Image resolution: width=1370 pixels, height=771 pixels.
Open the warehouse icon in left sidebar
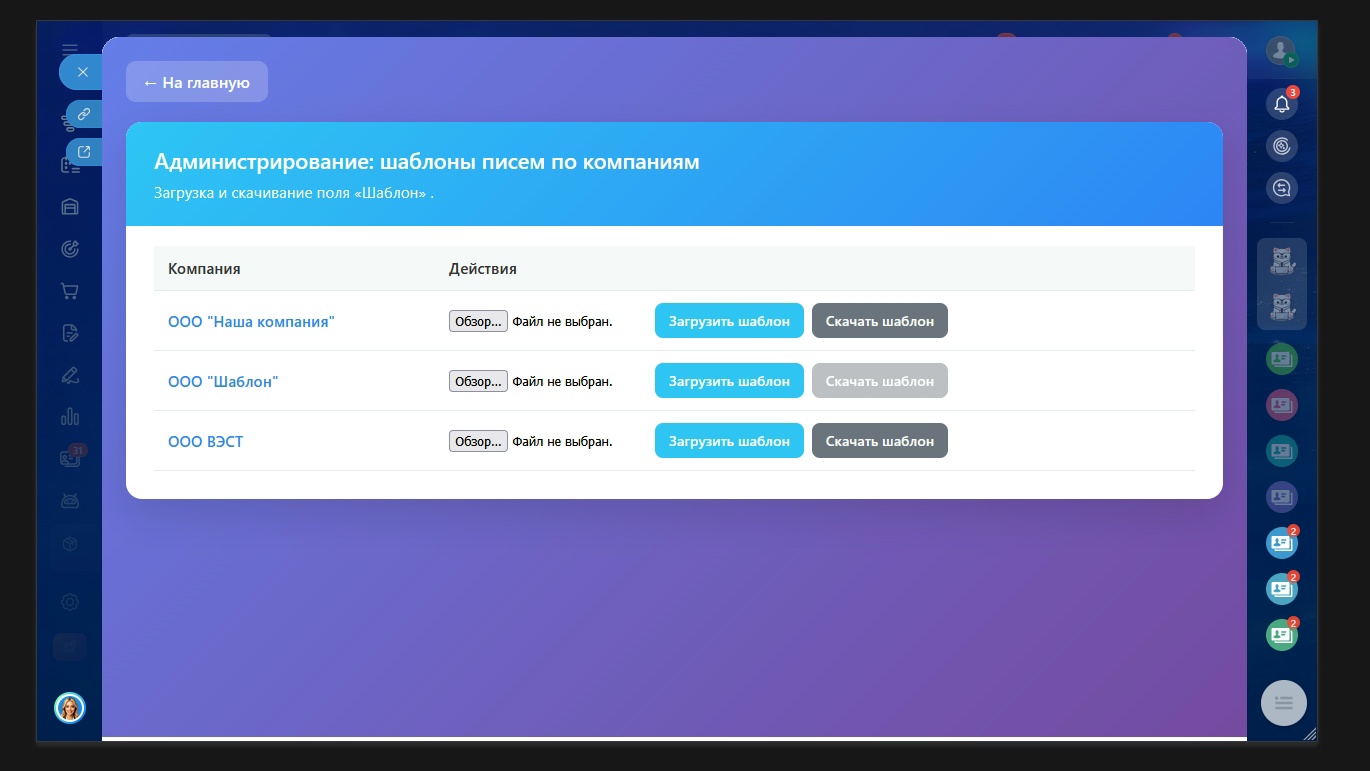pos(70,207)
